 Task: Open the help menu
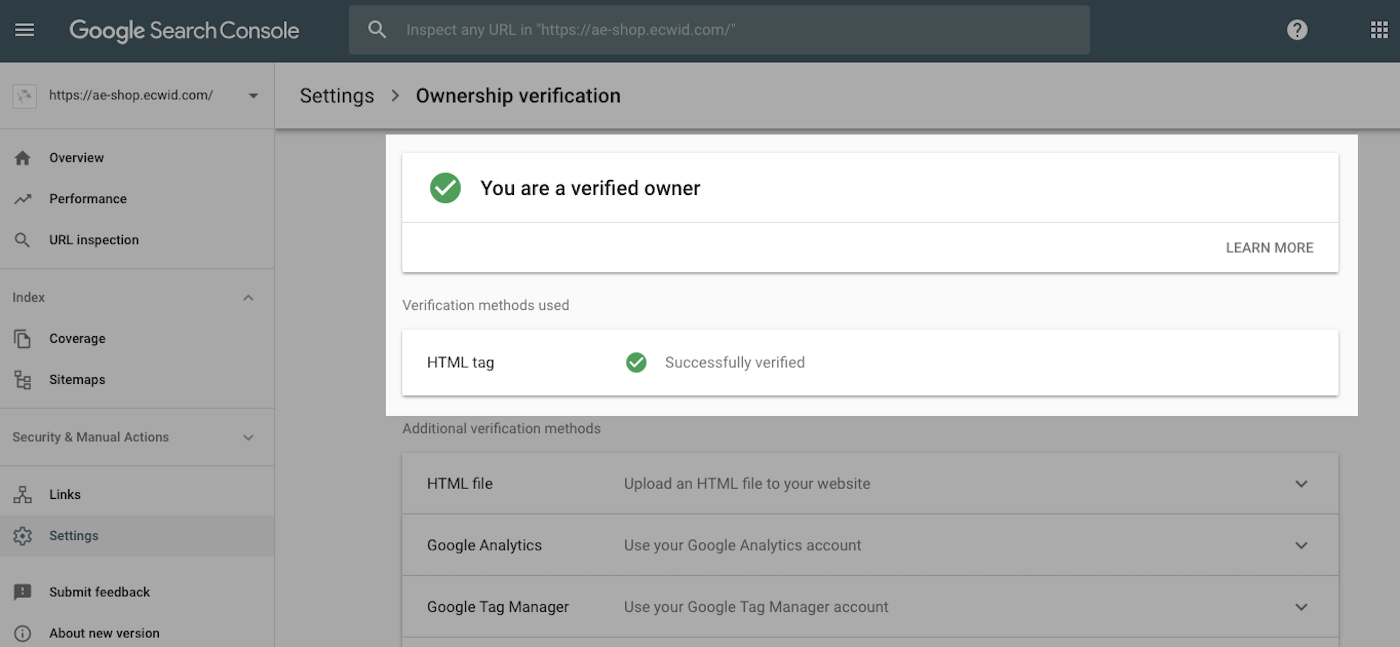click(1297, 29)
